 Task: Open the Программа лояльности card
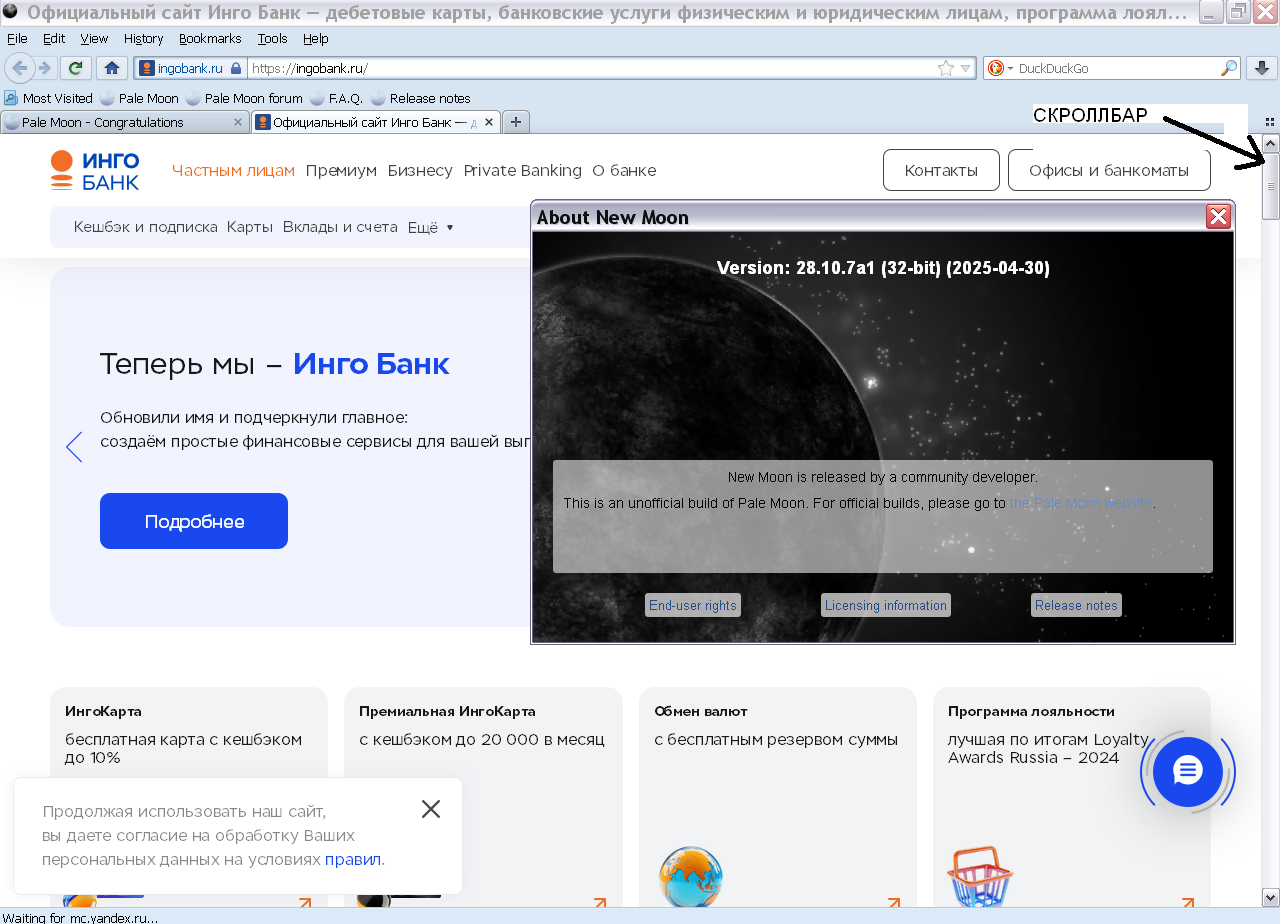pyautogui.click(x=1072, y=796)
